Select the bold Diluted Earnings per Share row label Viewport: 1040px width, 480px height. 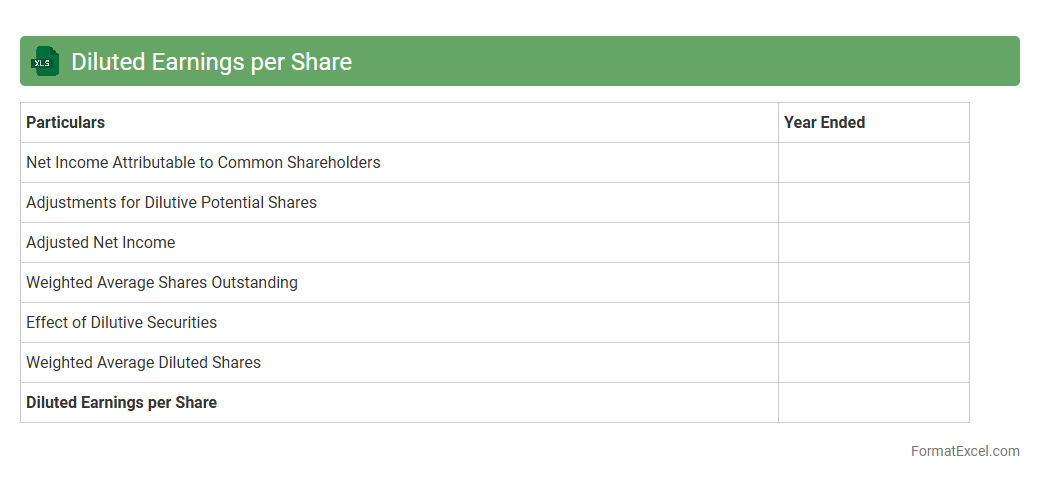pyautogui.click(x=121, y=403)
